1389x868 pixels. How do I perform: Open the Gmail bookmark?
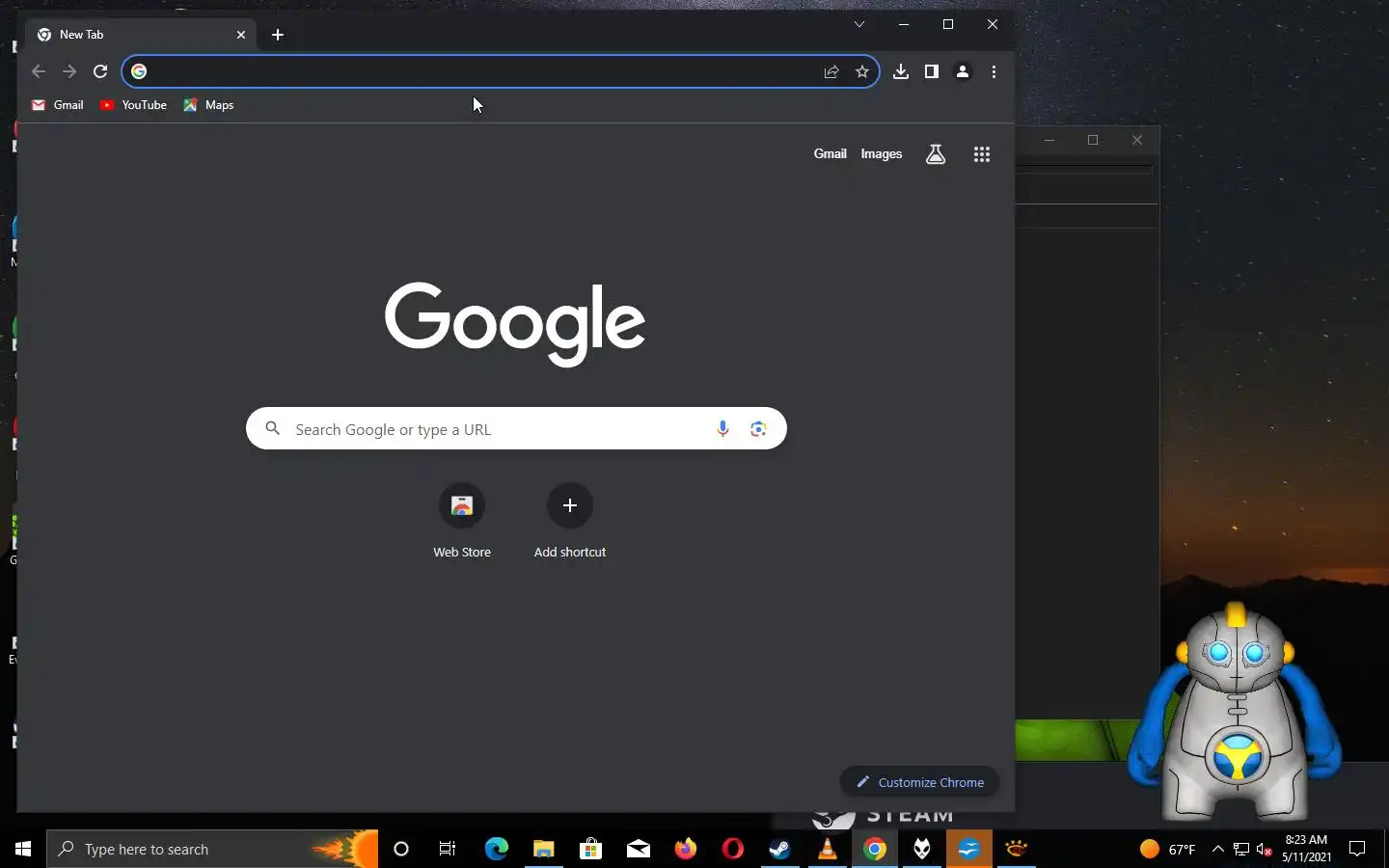[58, 105]
